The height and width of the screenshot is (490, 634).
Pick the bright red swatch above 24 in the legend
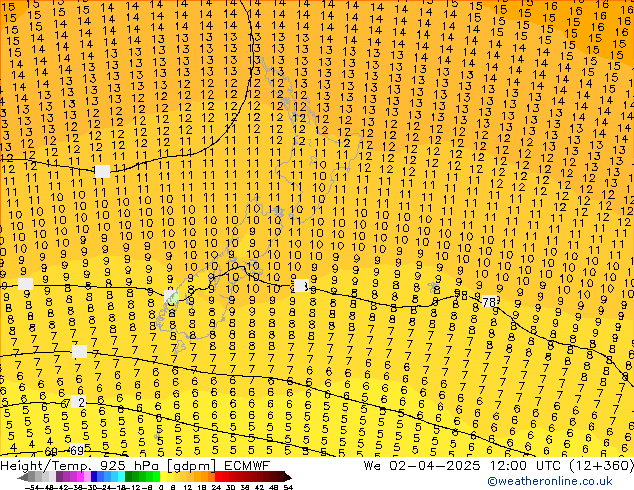tap(218, 477)
